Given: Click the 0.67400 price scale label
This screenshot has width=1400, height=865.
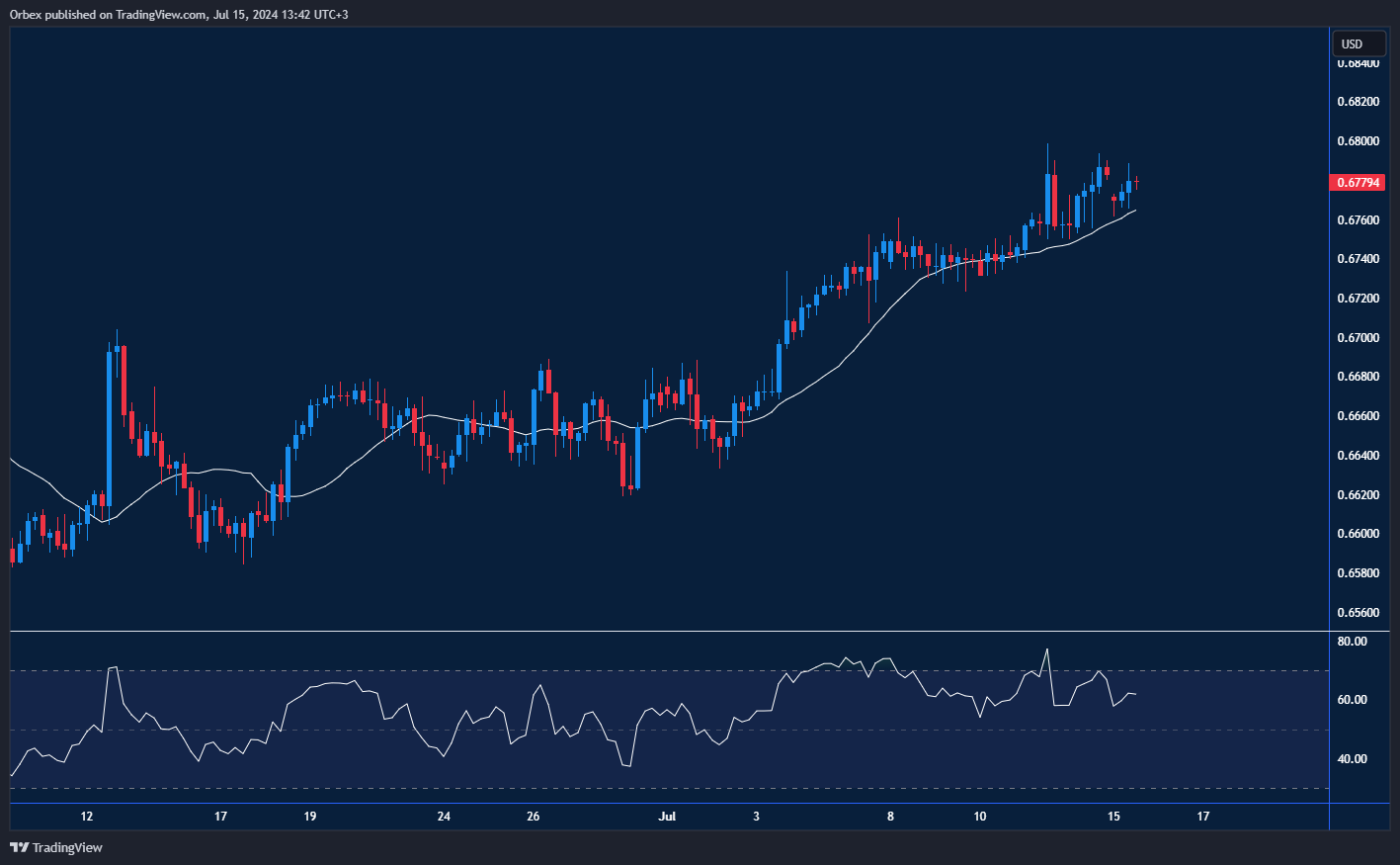Looking at the screenshot, I should (x=1358, y=259).
